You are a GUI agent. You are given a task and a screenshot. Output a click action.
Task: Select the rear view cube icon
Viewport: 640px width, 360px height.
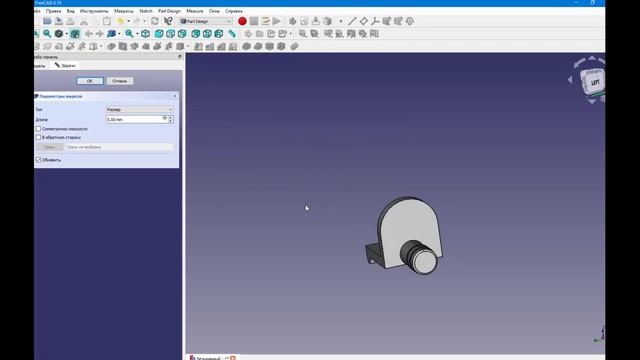(196, 34)
